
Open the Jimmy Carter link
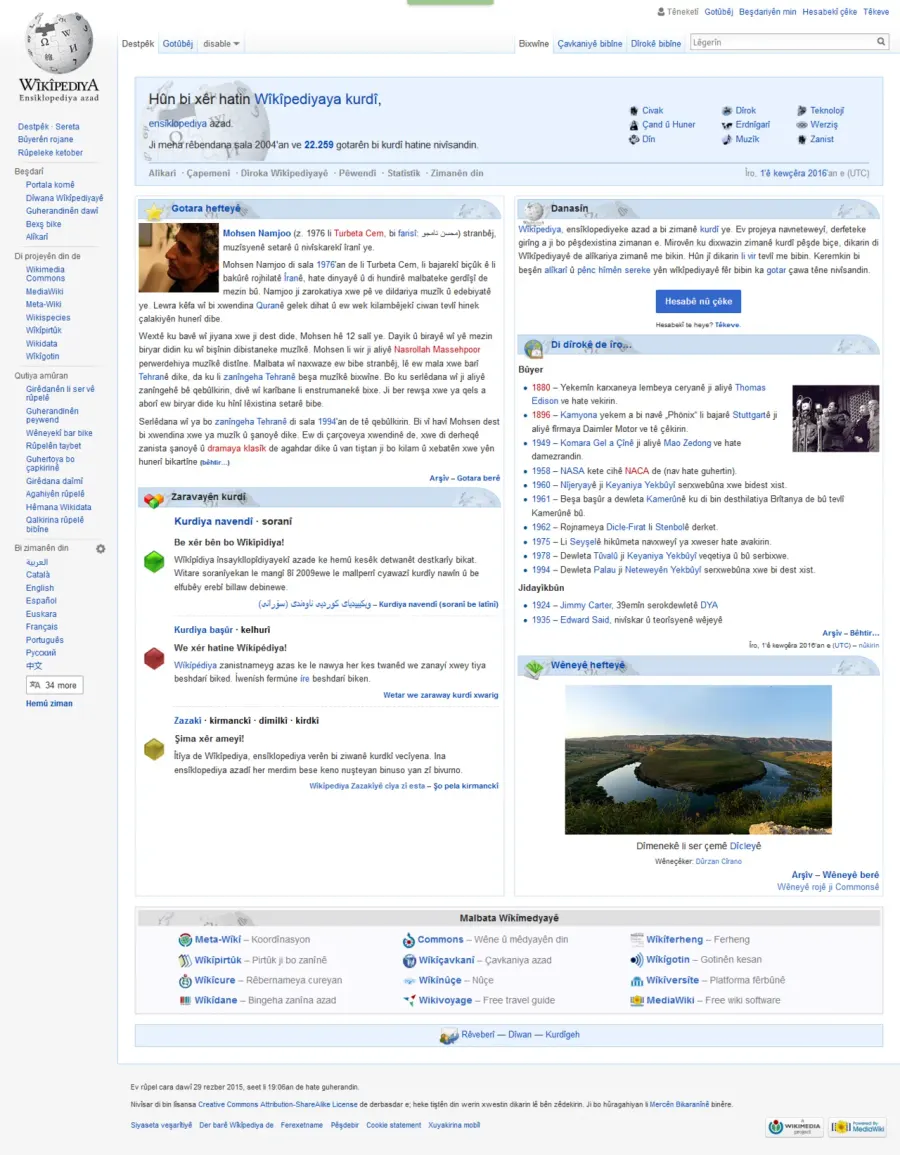586,605
